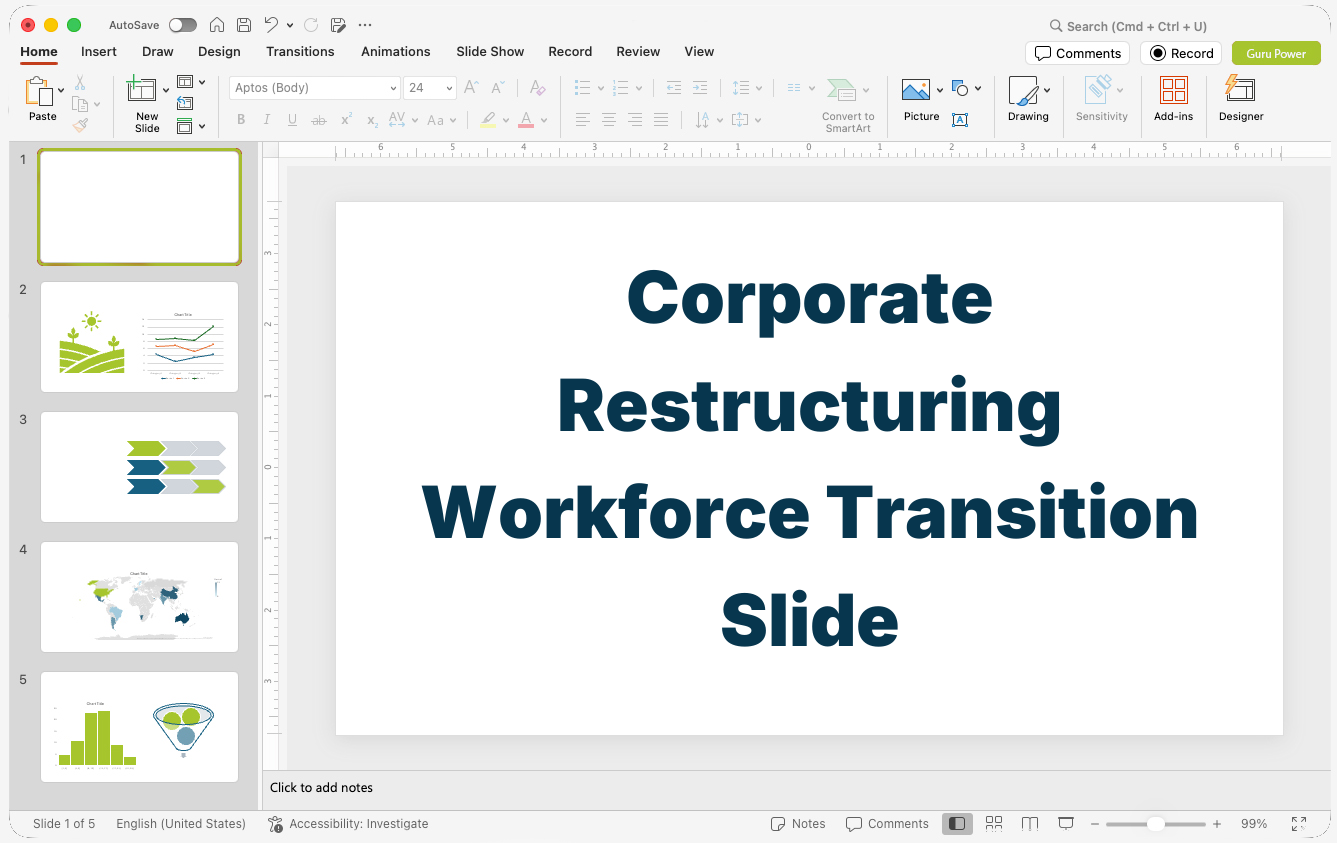Fit slide to current window

(x=1299, y=824)
